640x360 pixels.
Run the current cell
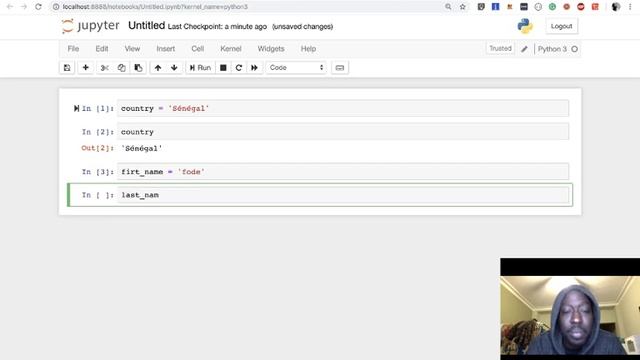(x=200, y=68)
